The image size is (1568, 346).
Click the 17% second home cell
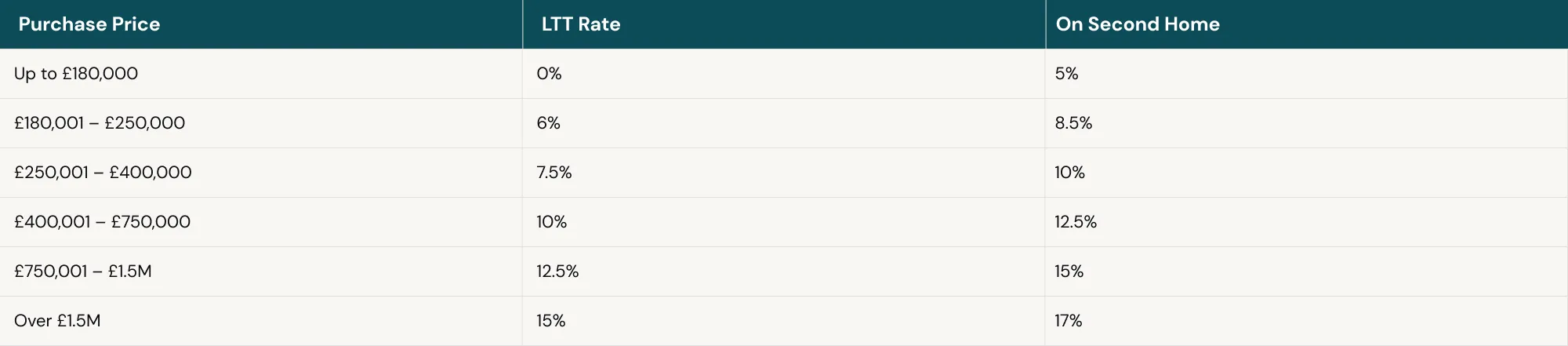point(1068,321)
